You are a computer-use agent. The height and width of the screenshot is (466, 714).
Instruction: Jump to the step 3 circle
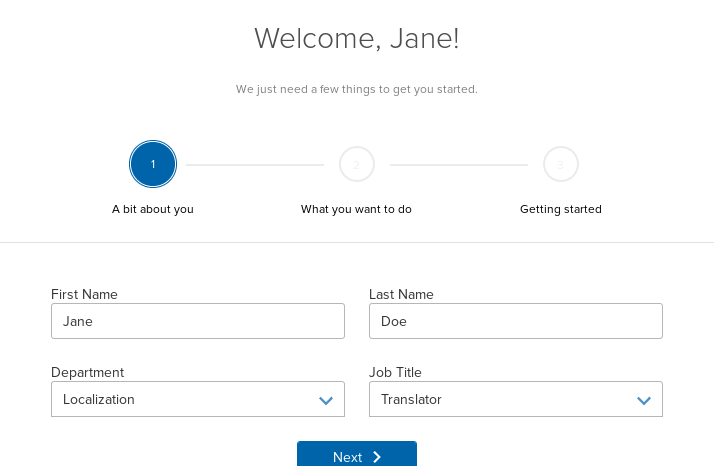[561, 164]
